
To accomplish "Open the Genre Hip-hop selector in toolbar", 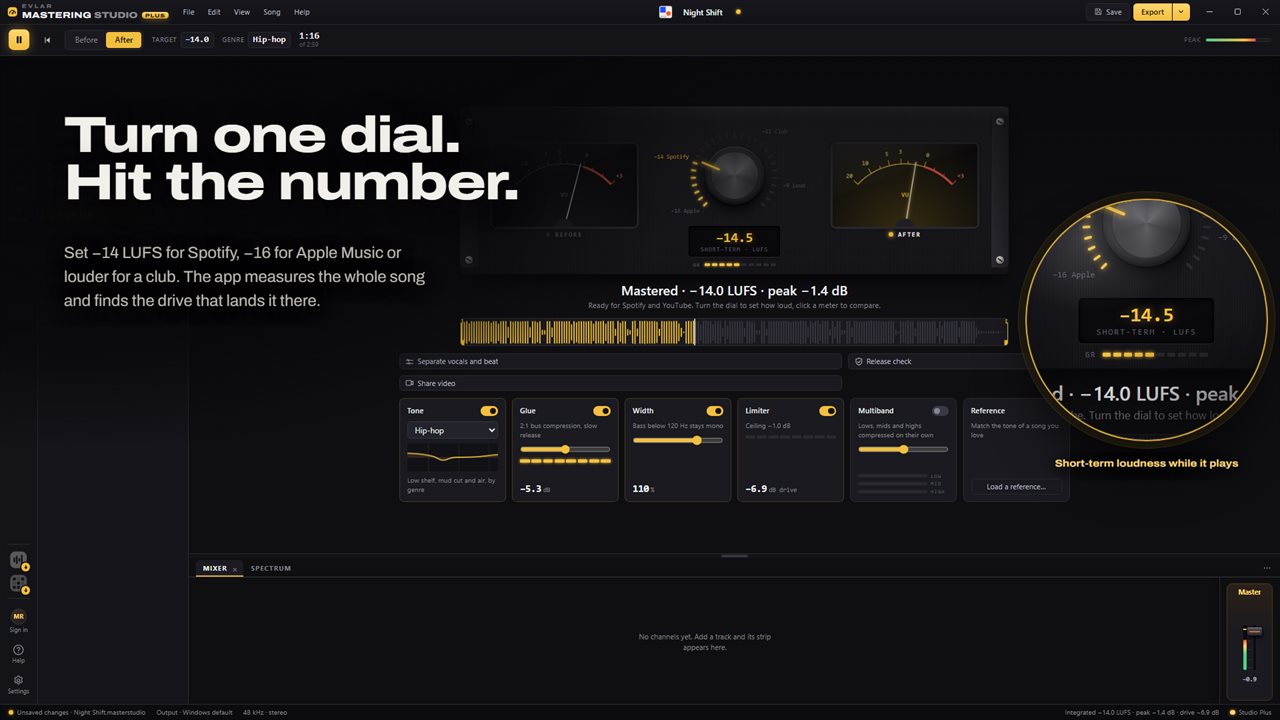I will click(269, 40).
